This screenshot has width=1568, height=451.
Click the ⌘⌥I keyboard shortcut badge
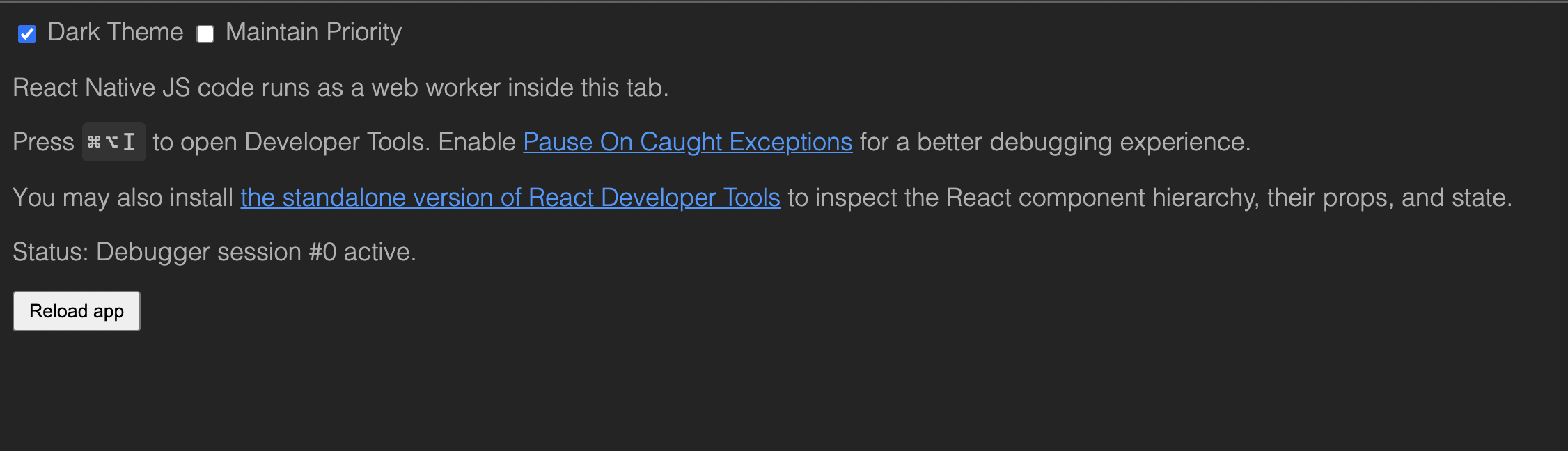click(113, 142)
